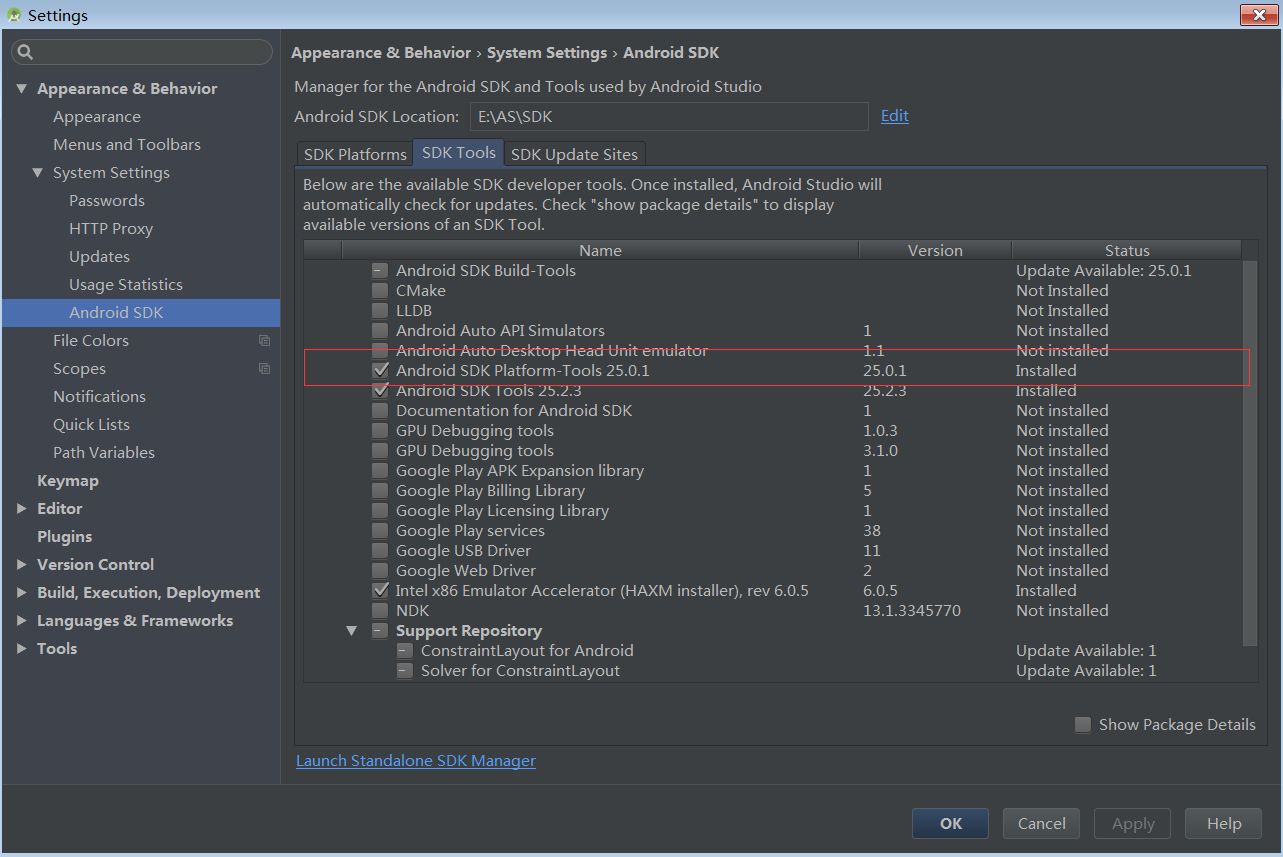Viewport: 1283px width, 857px height.
Task: Click the Version column header
Action: pyautogui.click(x=935, y=250)
